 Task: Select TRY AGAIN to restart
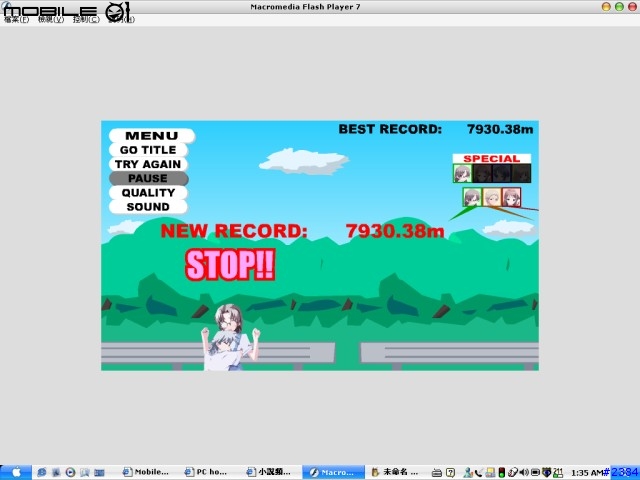(x=148, y=164)
